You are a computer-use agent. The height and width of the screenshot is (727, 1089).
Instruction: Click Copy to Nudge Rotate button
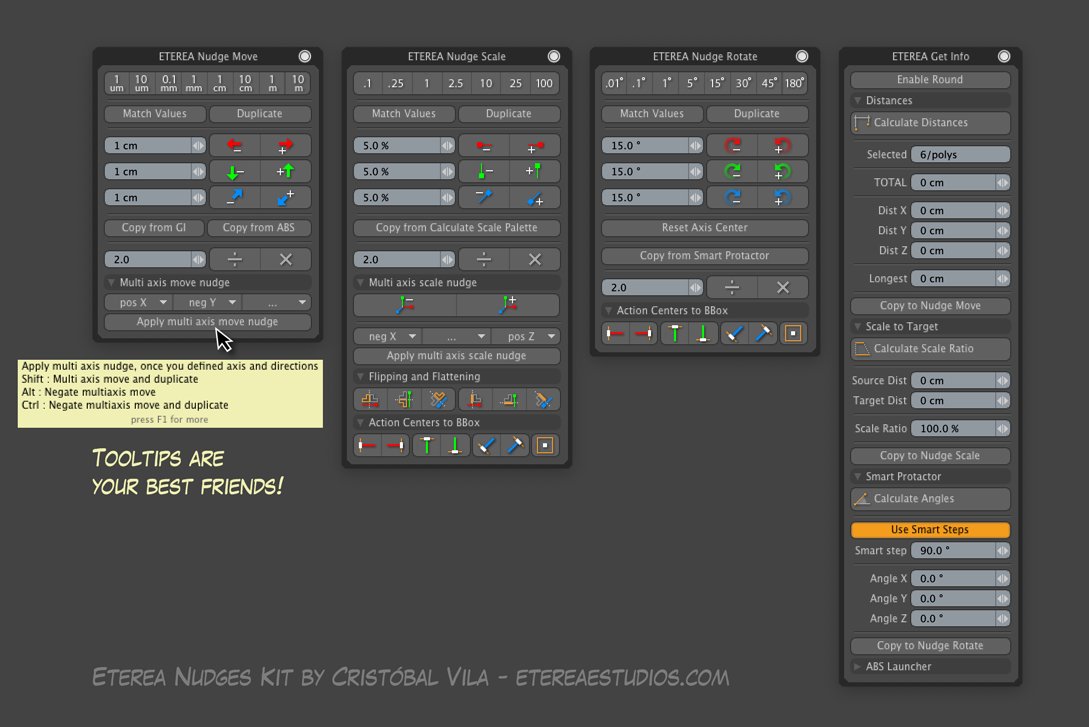(930, 646)
